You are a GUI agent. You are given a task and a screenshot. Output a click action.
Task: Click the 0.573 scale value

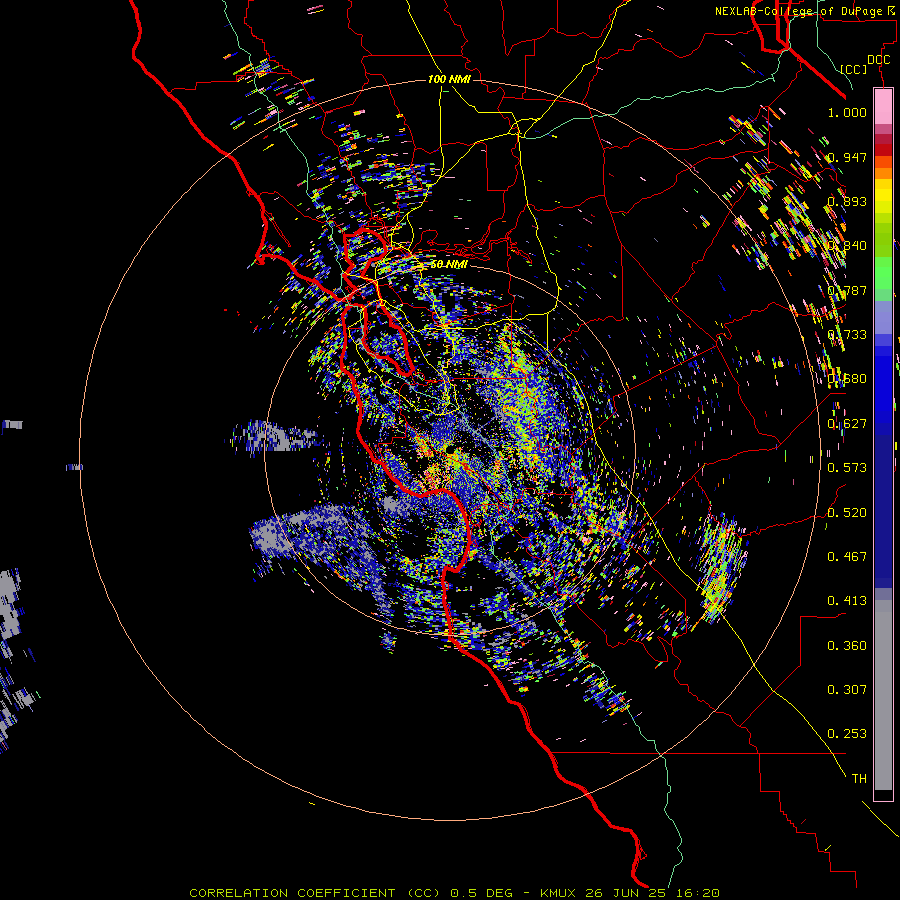point(847,468)
